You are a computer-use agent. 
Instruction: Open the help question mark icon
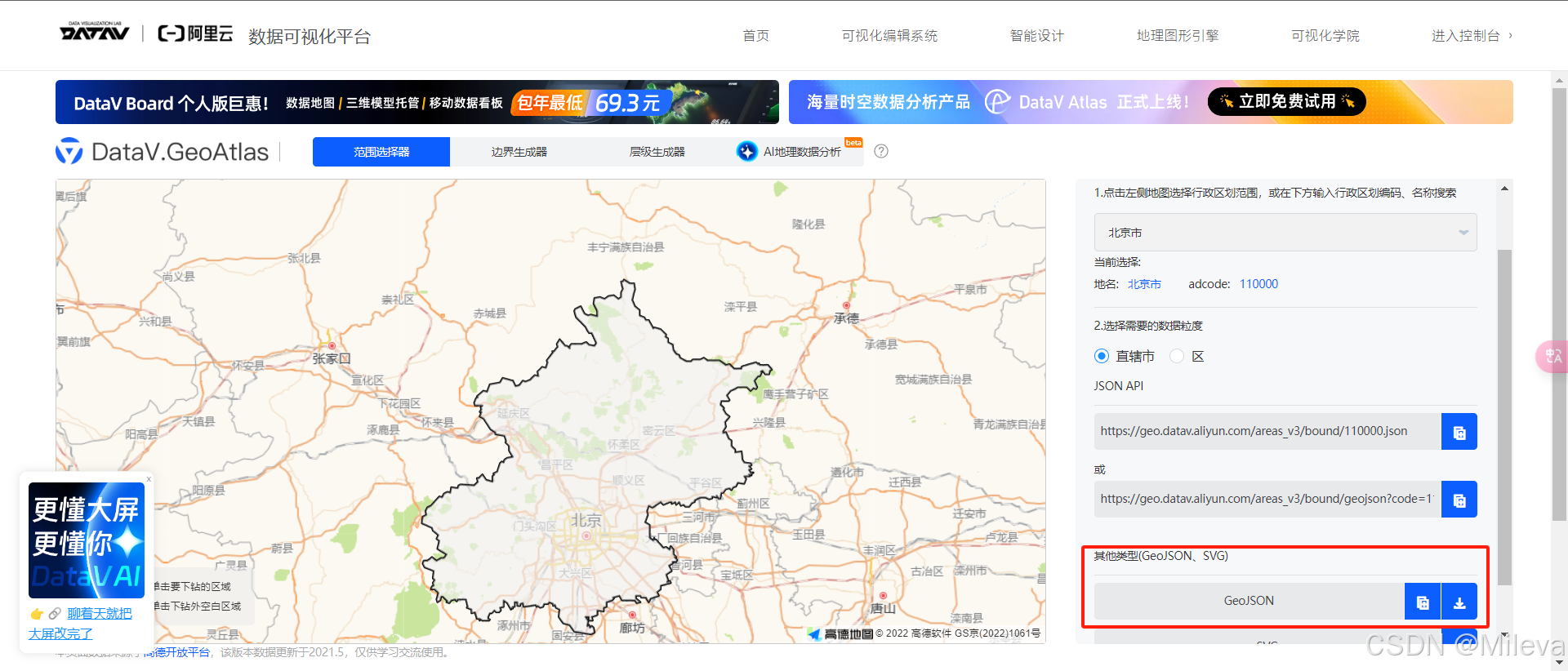881,151
